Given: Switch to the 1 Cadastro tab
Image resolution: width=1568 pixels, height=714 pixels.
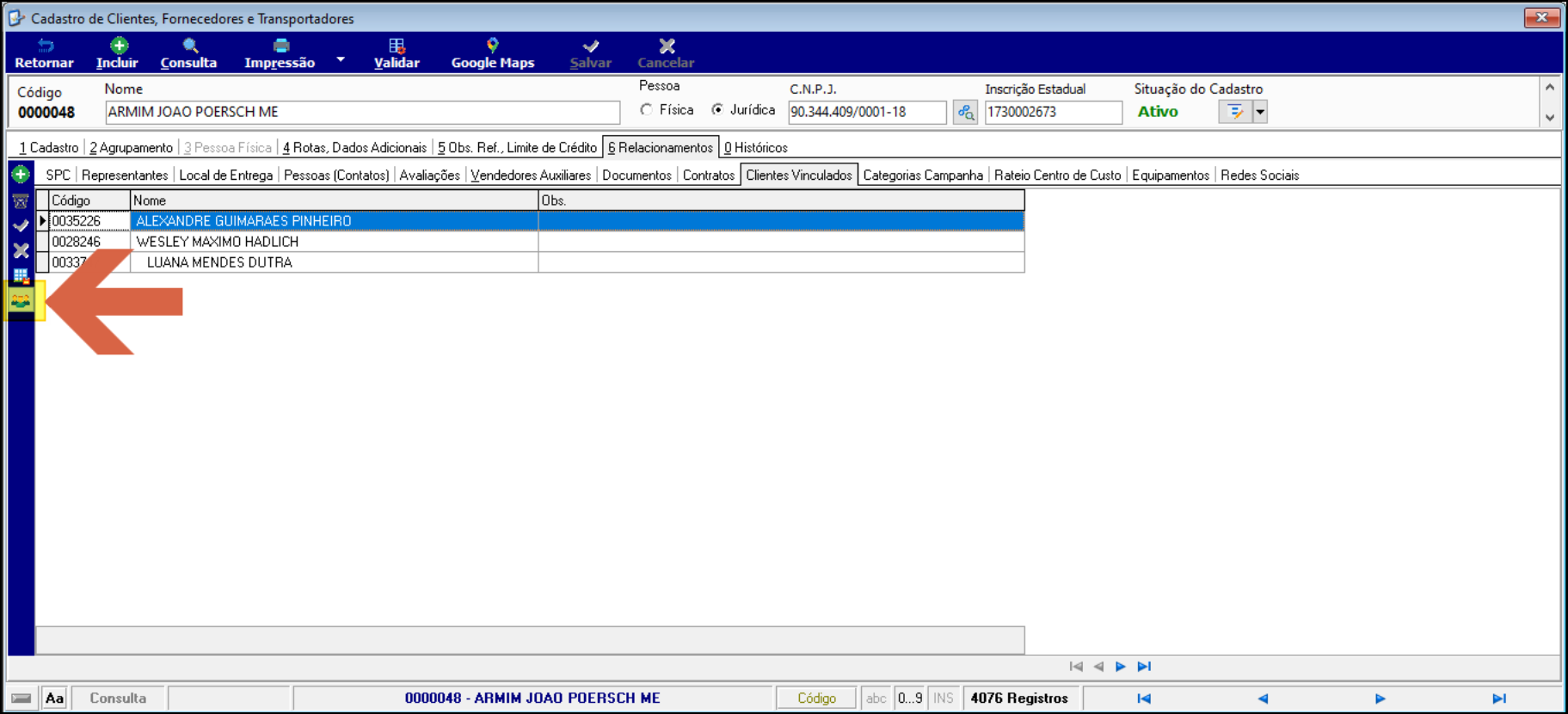Looking at the screenshot, I should click(49, 148).
